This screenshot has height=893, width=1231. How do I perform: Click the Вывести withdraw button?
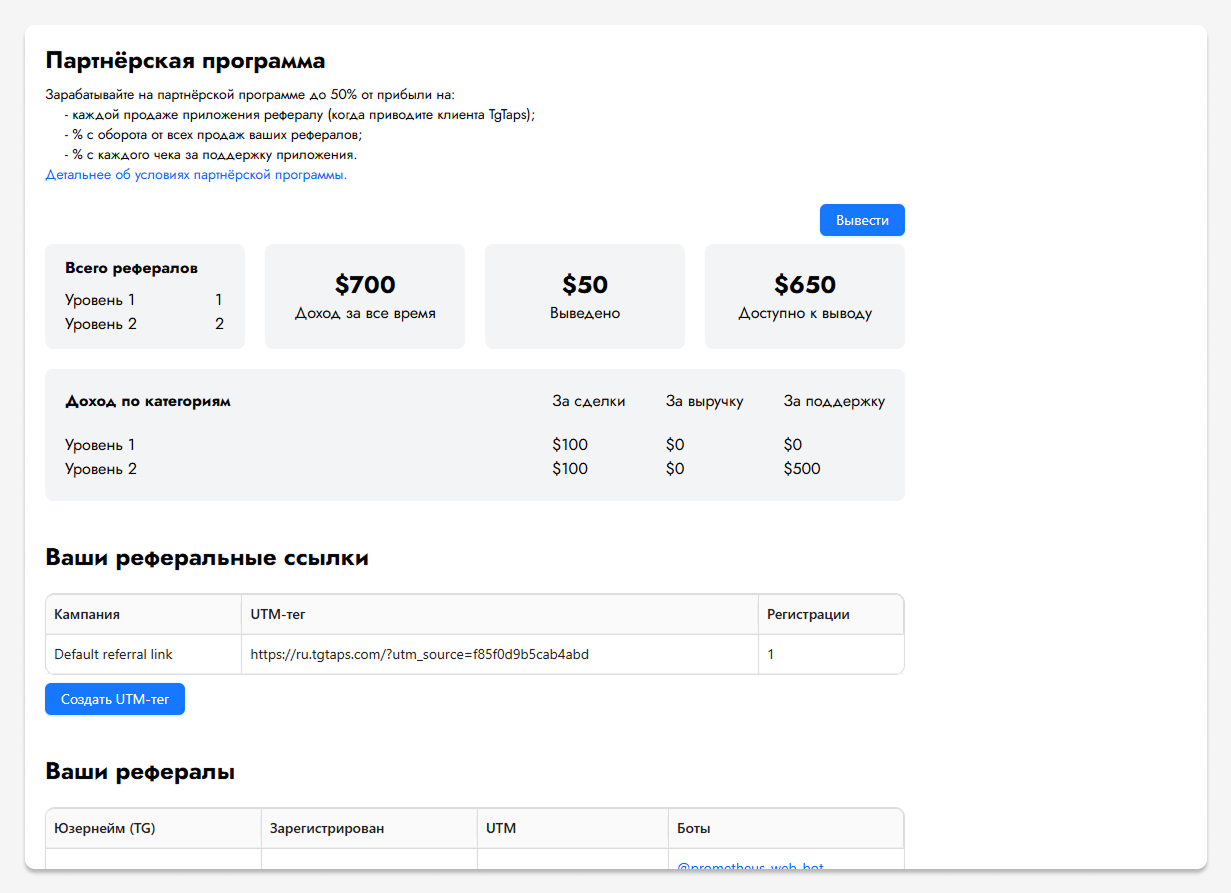point(862,220)
